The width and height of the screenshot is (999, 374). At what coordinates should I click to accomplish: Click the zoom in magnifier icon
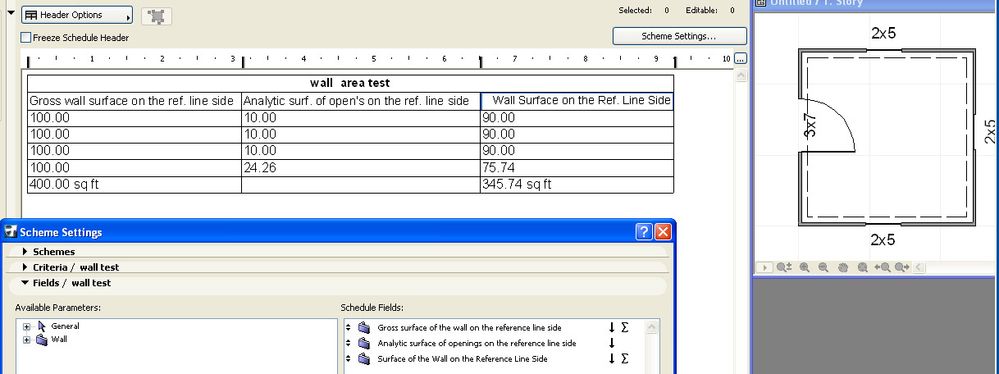pos(805,268)
